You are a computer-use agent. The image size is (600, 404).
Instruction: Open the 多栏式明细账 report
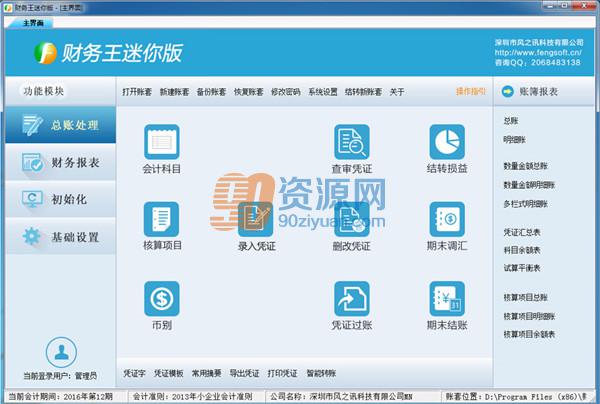pos(526,204)
